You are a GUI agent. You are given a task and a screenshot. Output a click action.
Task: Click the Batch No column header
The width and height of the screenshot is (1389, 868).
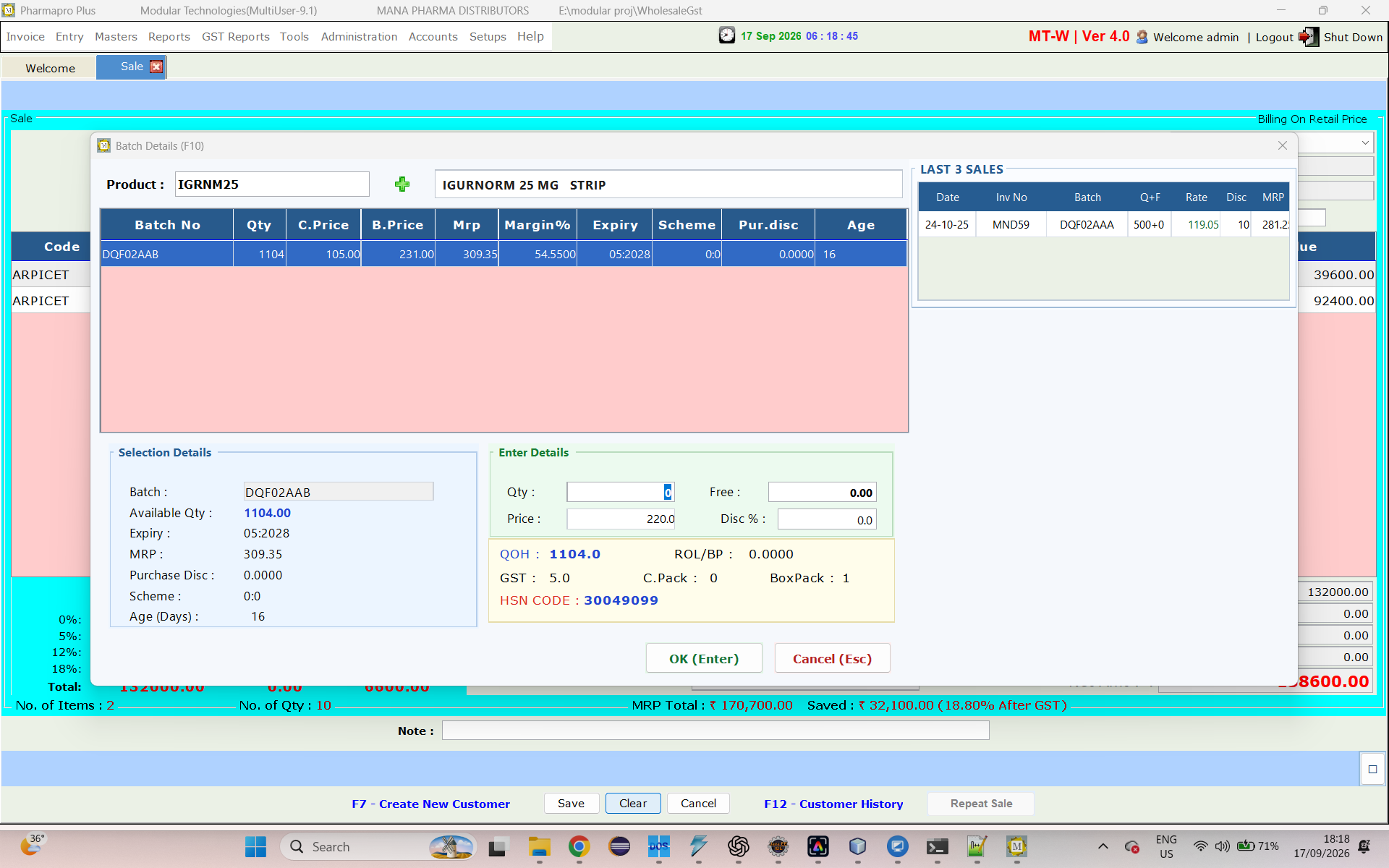[x=167, y=225]
